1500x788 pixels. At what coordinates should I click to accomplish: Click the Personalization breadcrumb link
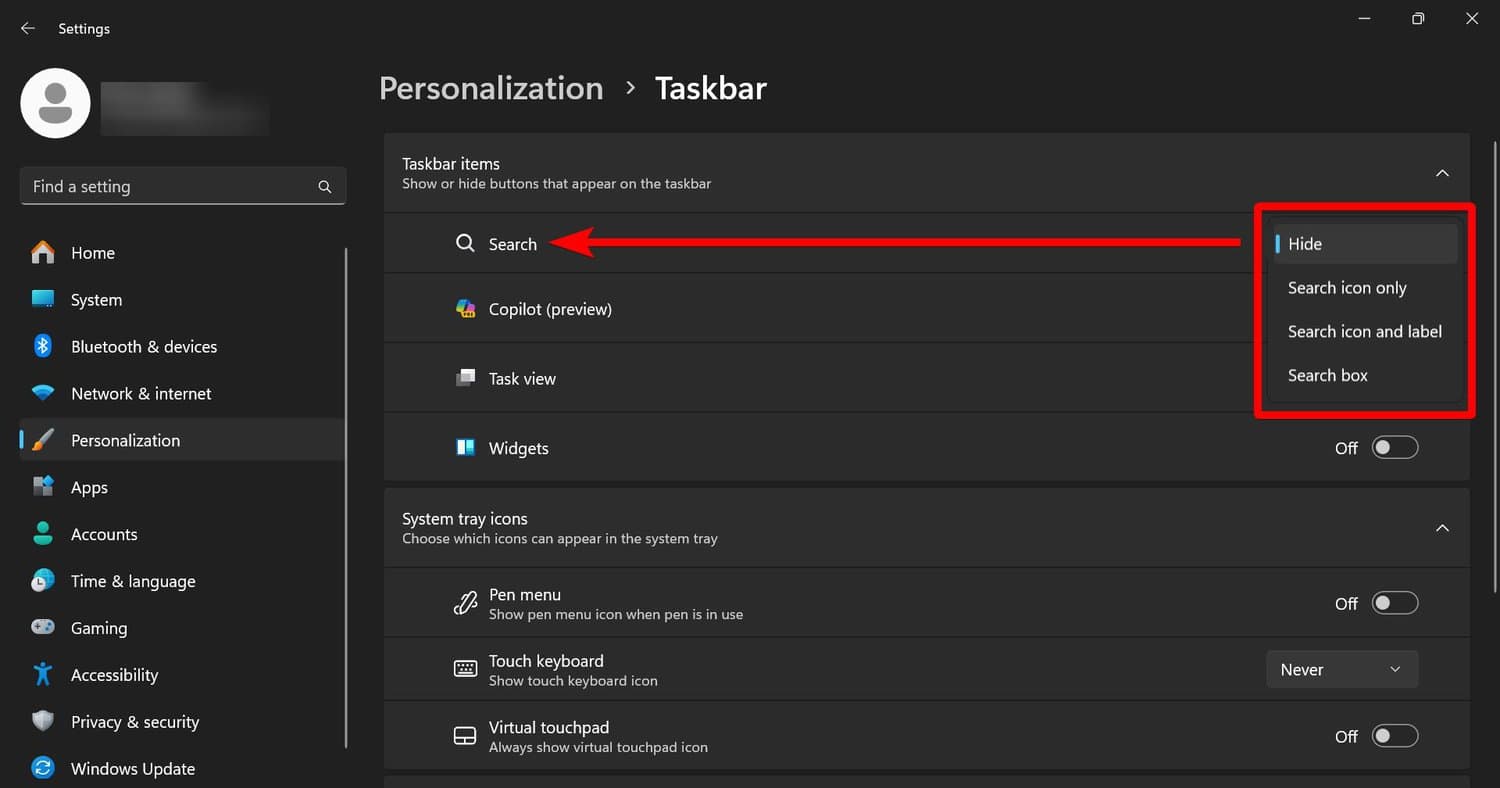491,88
